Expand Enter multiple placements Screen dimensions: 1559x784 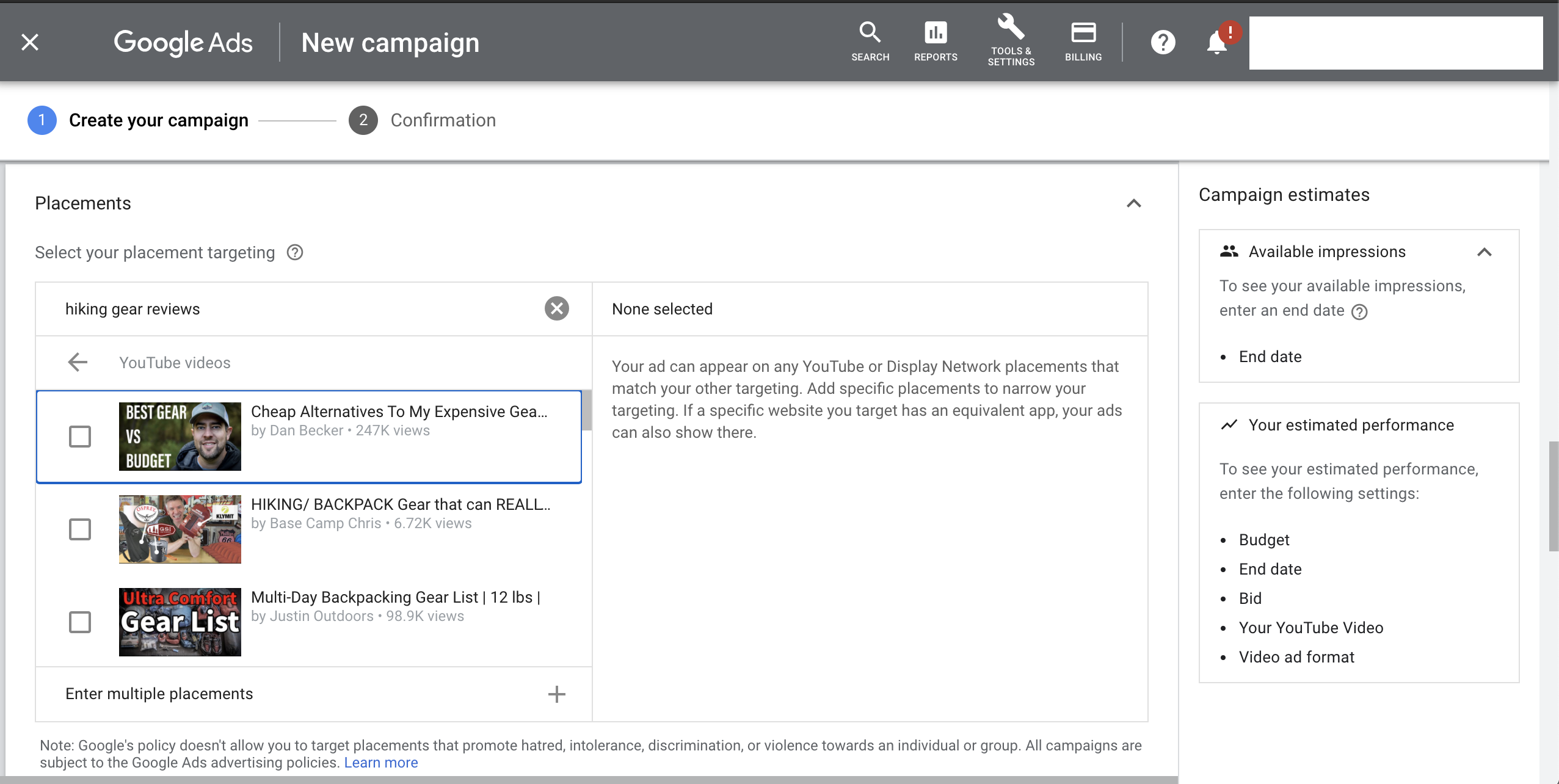point(556,694)
